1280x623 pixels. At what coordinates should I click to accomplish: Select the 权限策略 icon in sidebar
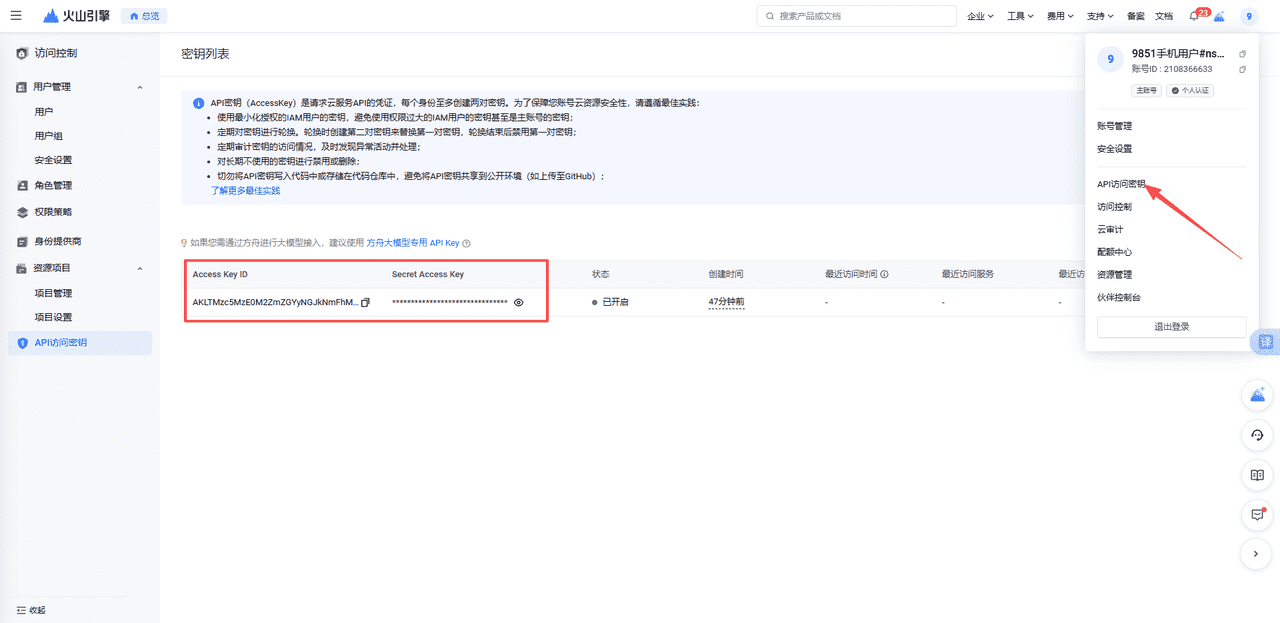pos(23,211)
